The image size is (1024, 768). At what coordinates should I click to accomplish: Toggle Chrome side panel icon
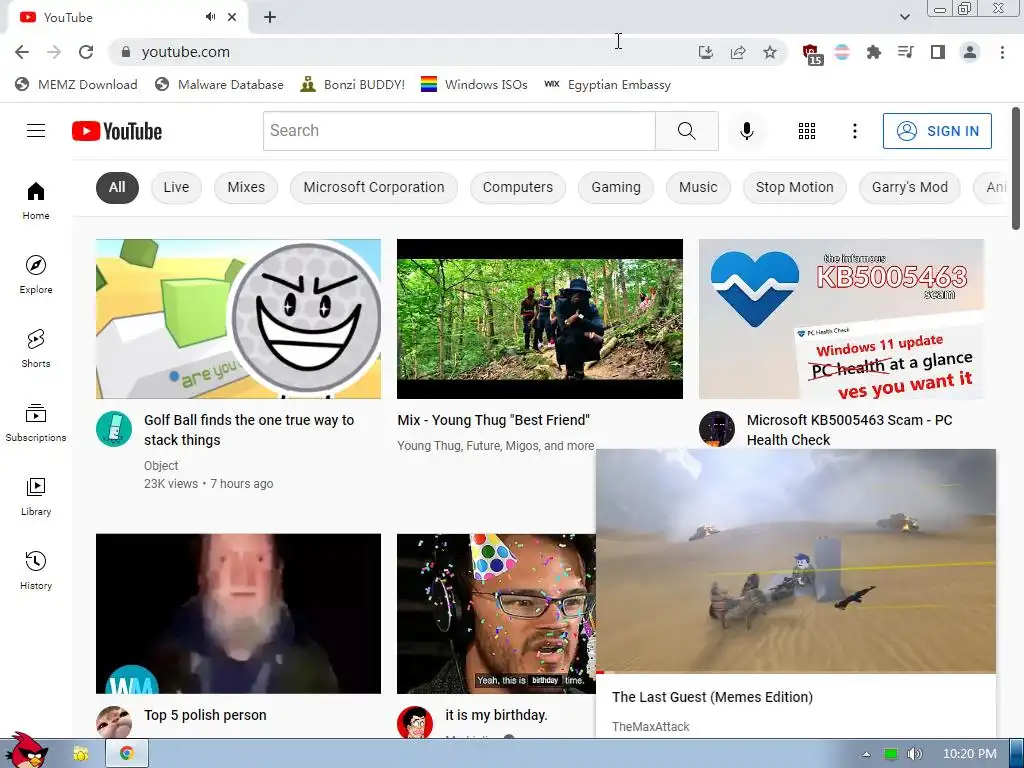tap(938, 52)
